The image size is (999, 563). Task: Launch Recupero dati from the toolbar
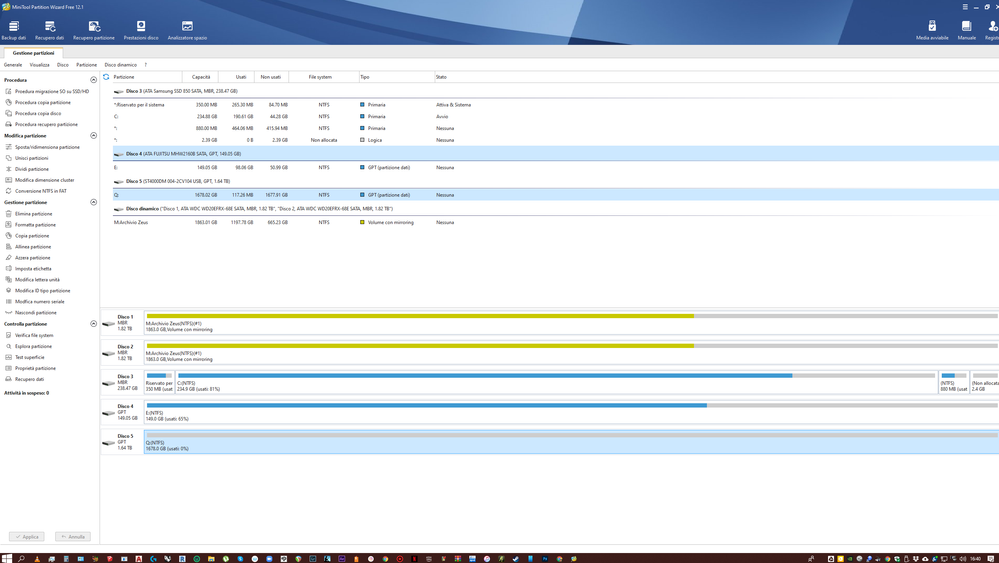point(50,30)
